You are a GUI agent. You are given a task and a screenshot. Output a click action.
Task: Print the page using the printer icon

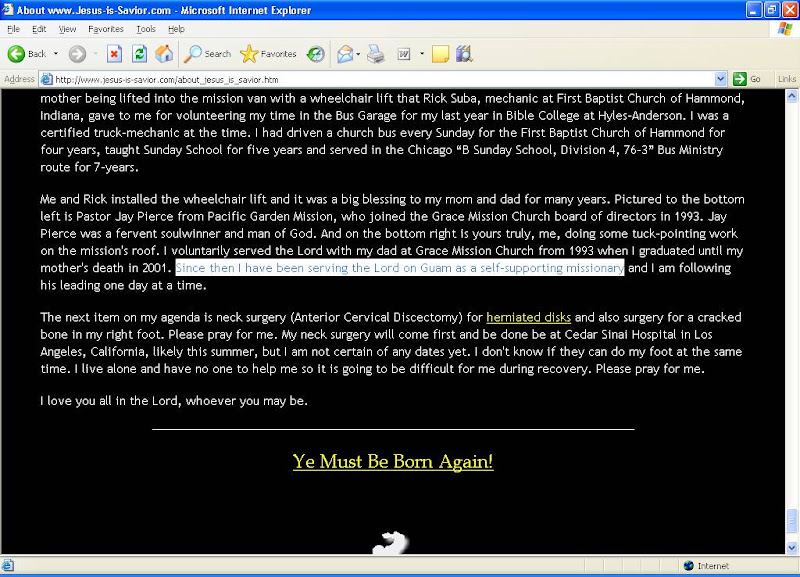(376, 54)
